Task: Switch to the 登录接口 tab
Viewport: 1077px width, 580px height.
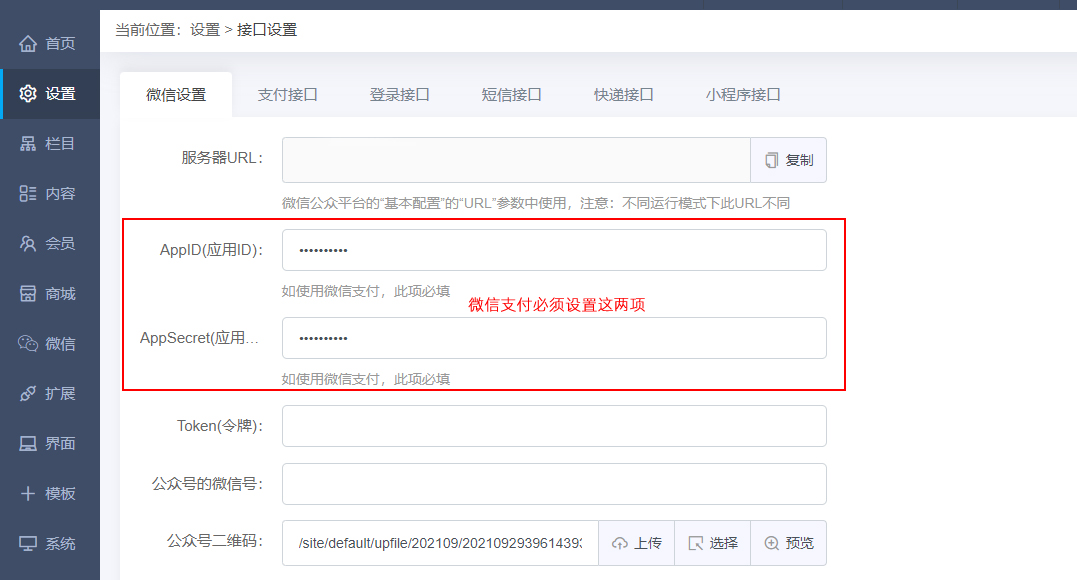Action: tap(400, 95)
